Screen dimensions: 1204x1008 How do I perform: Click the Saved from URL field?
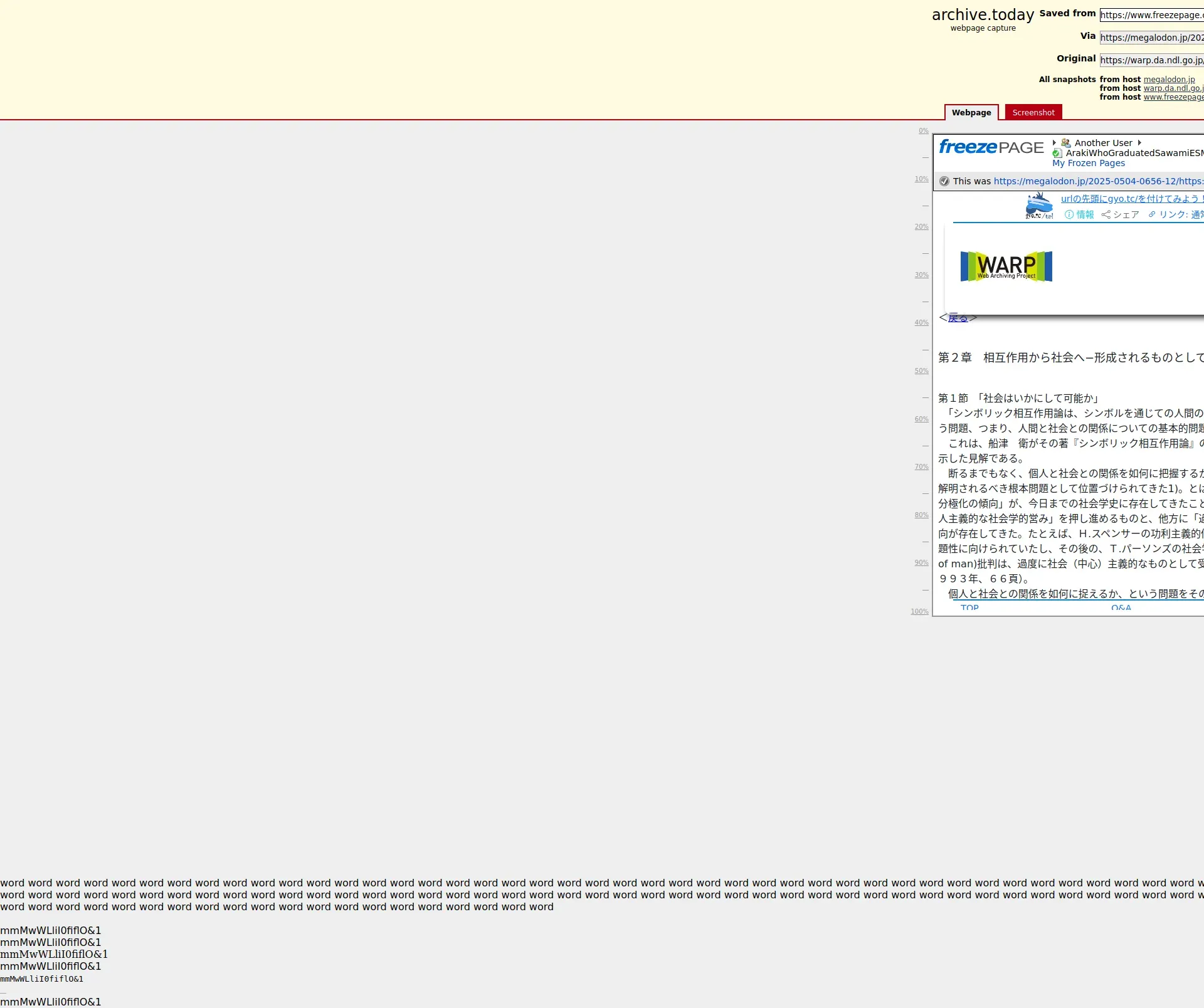coord(1151,15)
